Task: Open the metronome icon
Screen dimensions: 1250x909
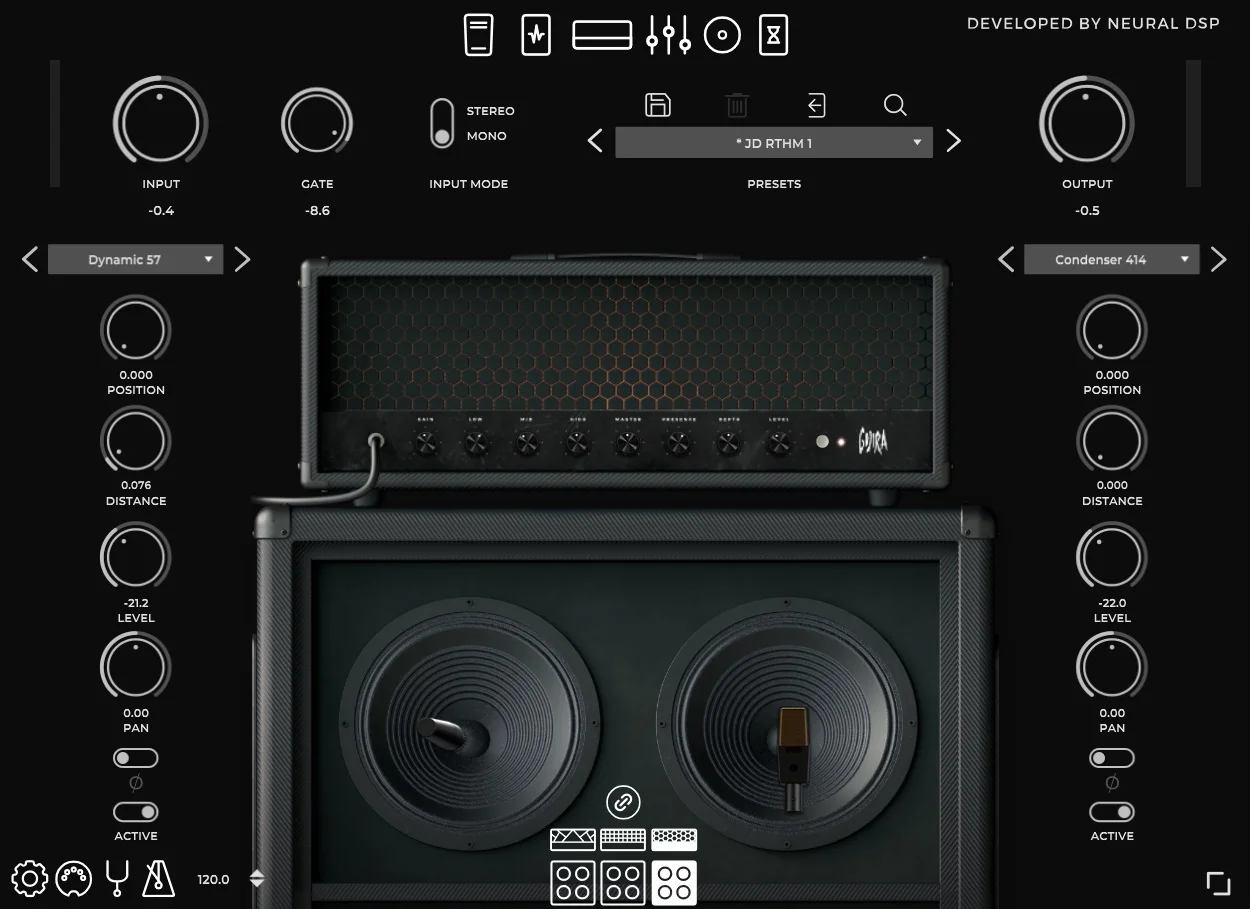Action: click(x=158, y=879)
